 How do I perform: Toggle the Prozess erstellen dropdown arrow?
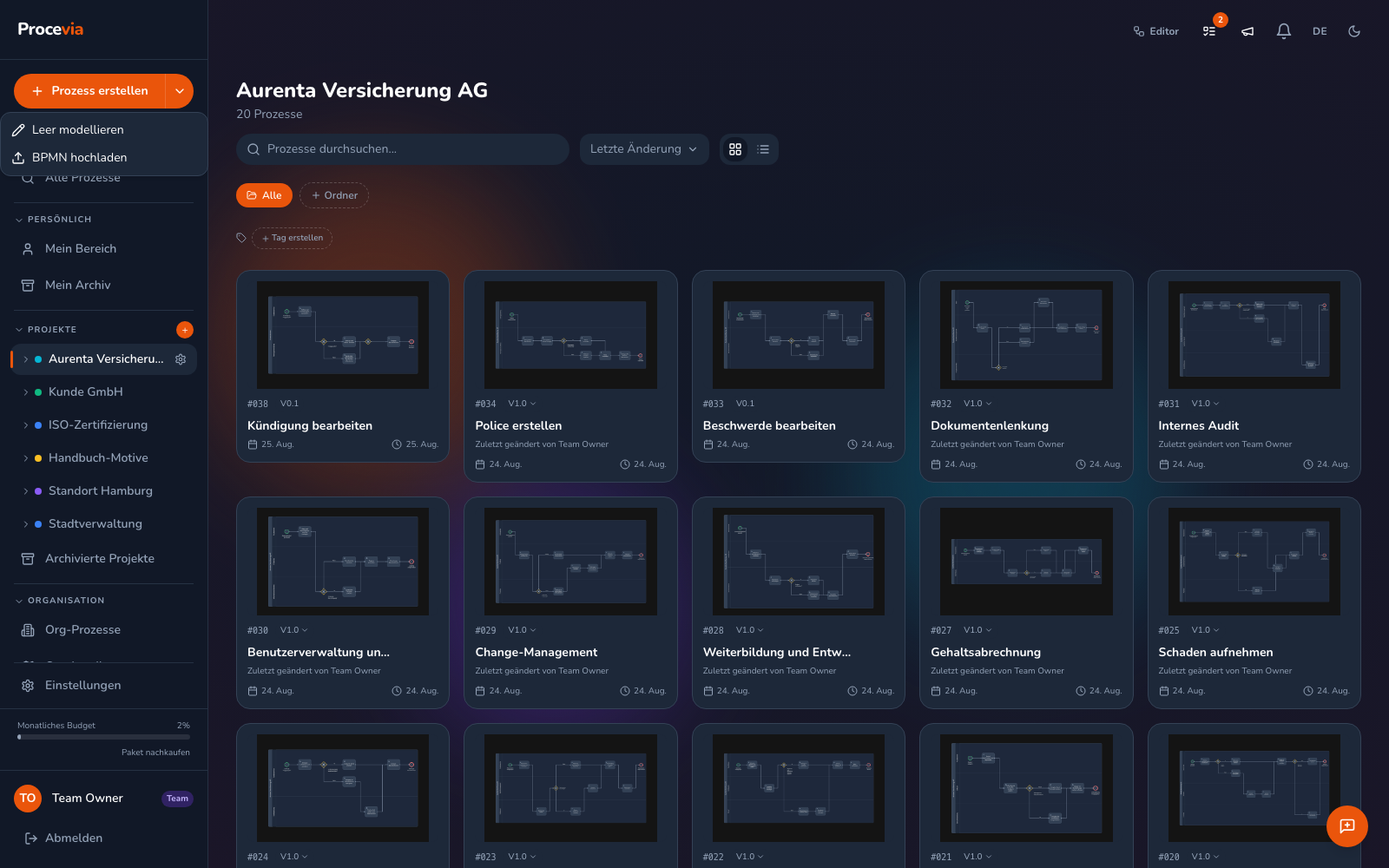click(180, 91)
